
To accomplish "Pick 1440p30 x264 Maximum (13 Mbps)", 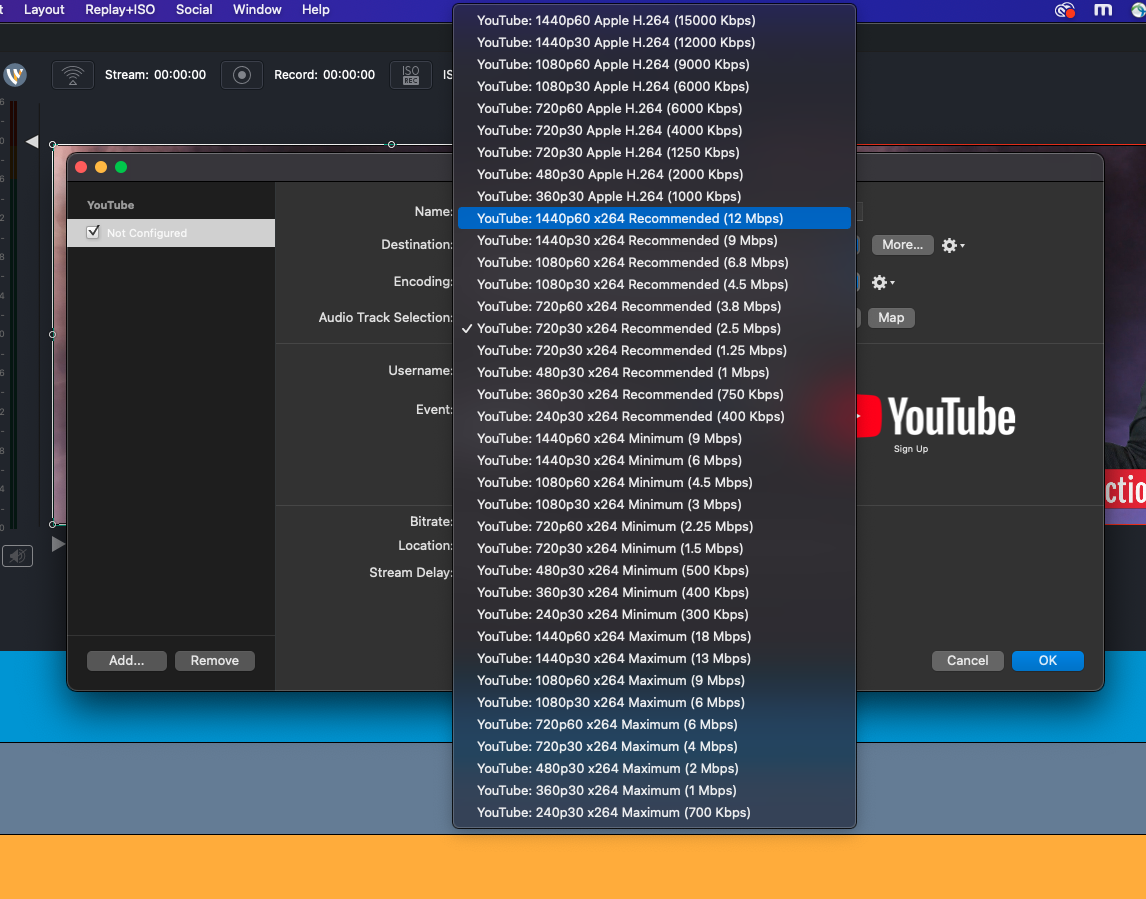I will coord(654,658).
